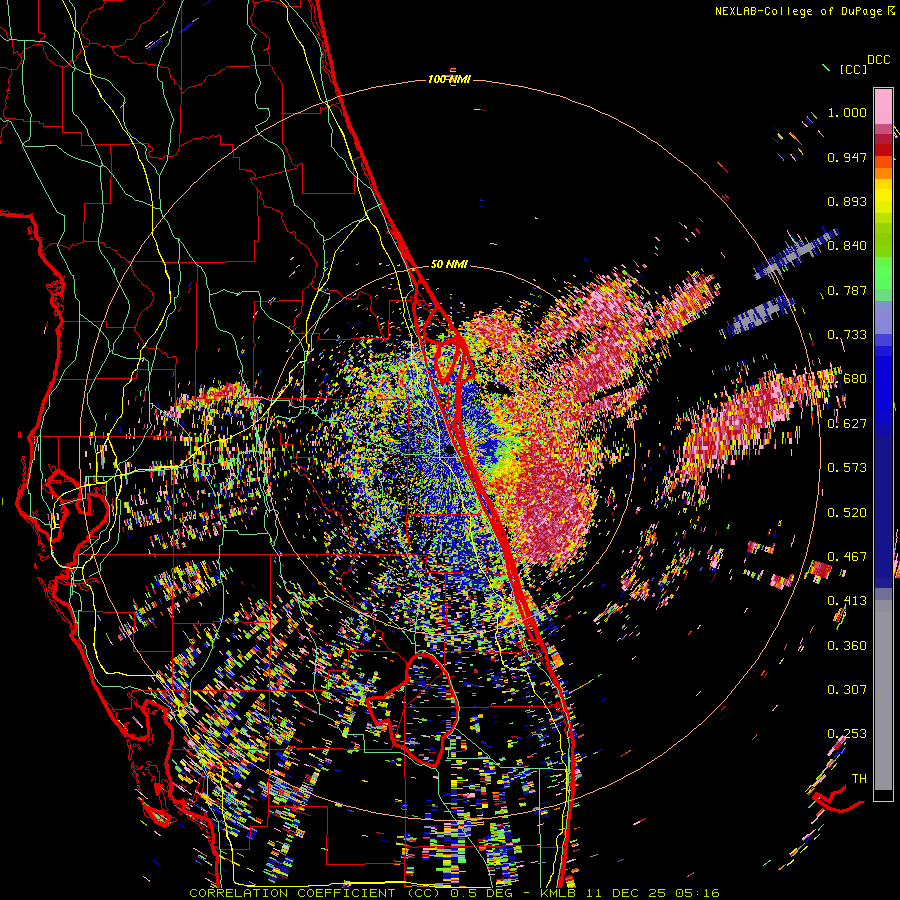
Task: Select the 0.520 scale value
Action: (847, 513)
